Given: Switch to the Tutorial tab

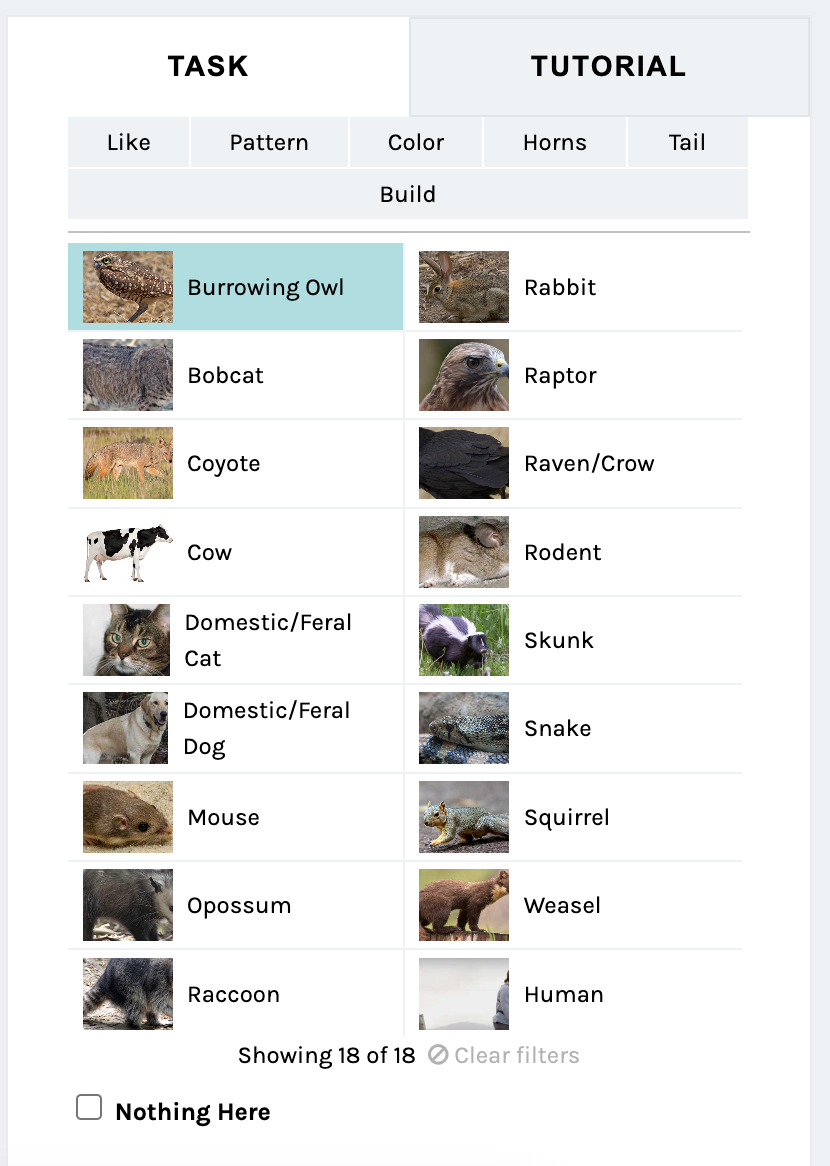Looking at the screenshot, I should coord(609,66).
